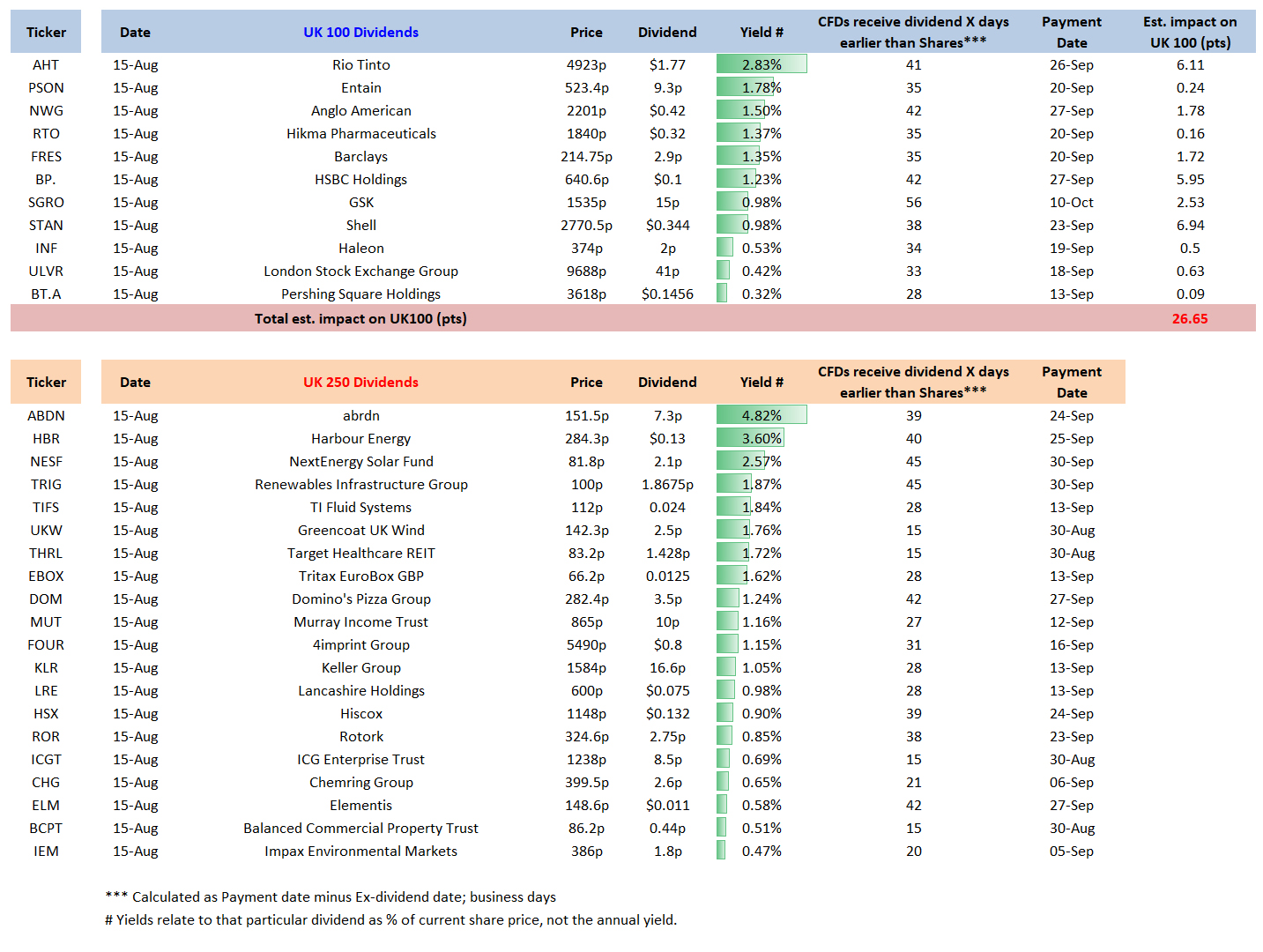Click the Payment Date header in UK 100 table
1263x952 pixels.
coord(1072,33)
